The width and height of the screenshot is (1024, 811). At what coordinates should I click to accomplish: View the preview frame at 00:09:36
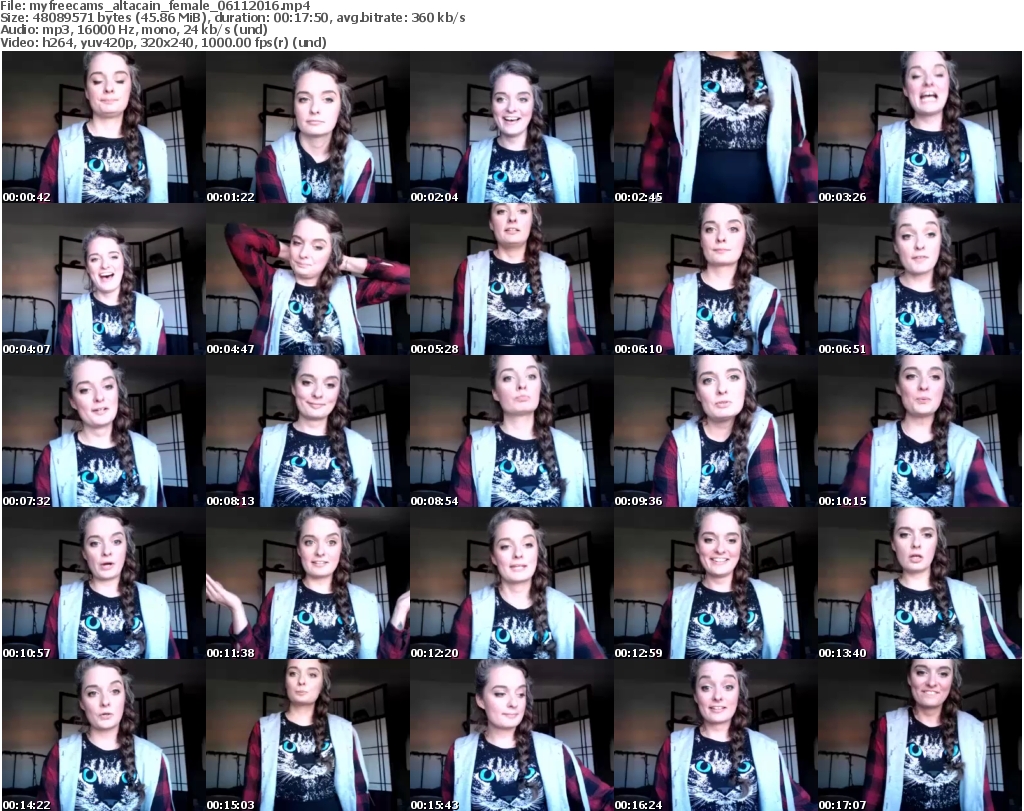(715, 432)
